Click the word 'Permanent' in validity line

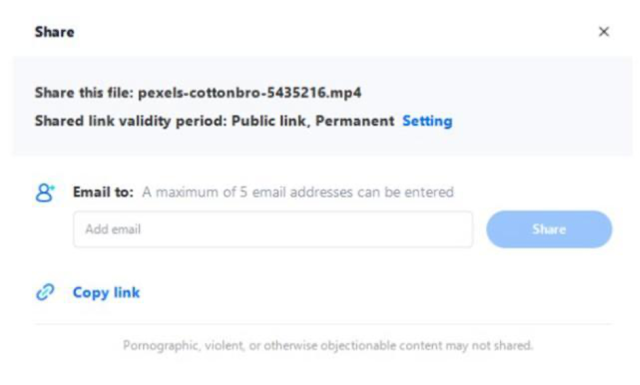[355, 121]
